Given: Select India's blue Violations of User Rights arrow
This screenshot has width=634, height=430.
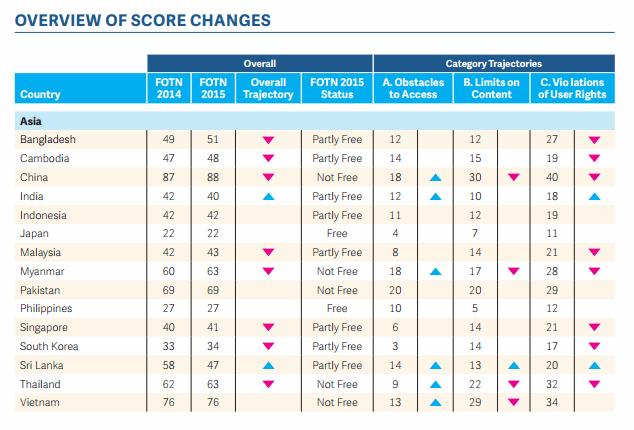Looking at the screenshot, I should (593, 197).
